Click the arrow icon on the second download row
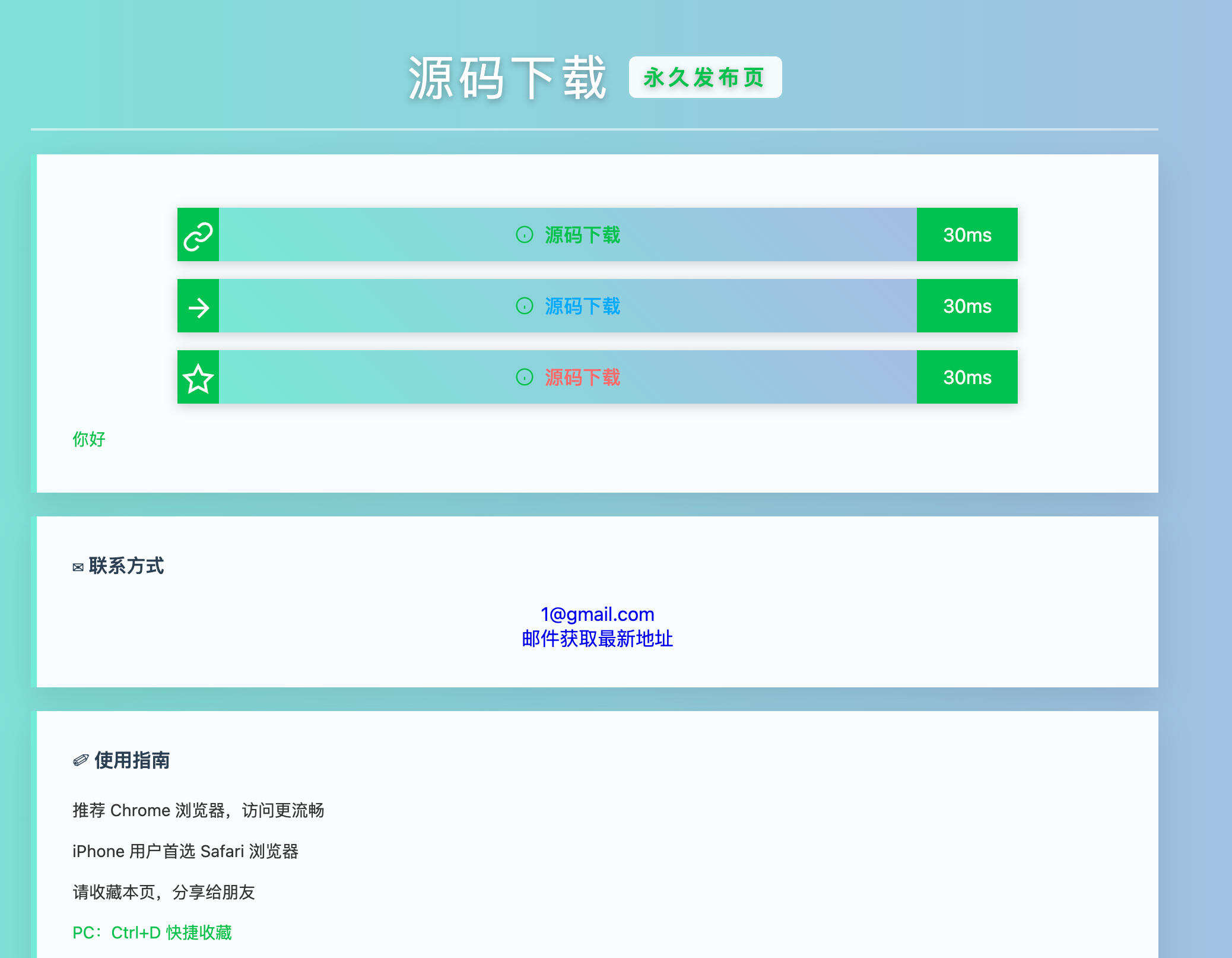The image size is (1232, 958). [198, 306]
